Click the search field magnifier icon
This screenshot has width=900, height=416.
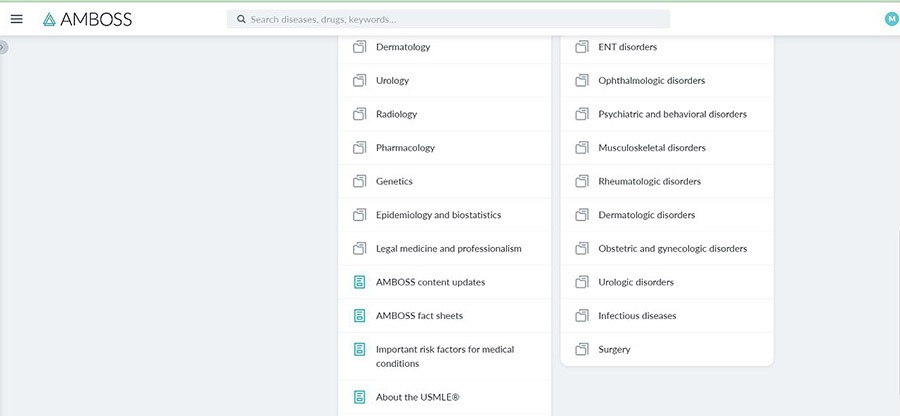[241, 19]
